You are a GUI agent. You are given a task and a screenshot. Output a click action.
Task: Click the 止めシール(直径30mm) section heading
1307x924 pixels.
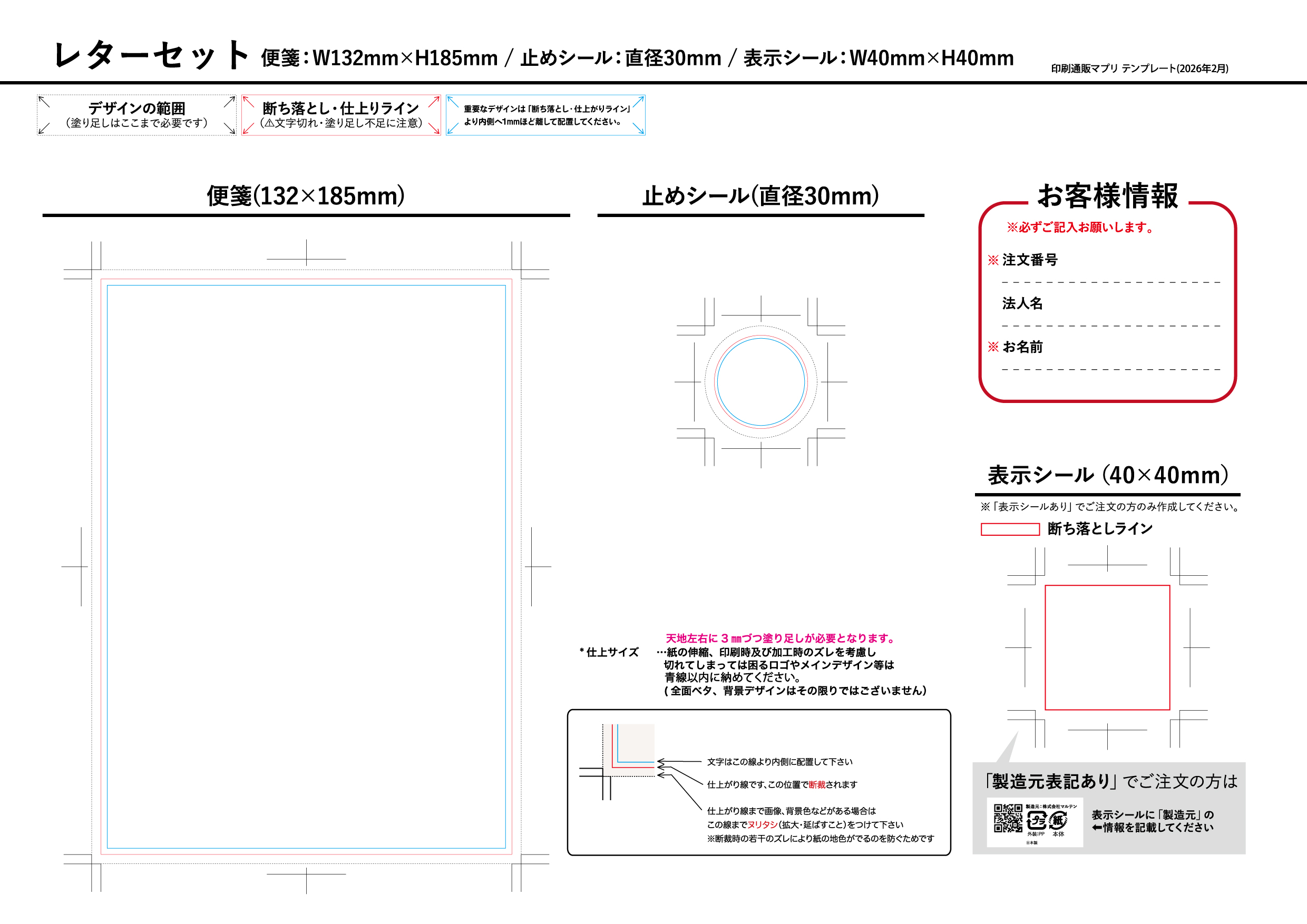pos(760,196)
